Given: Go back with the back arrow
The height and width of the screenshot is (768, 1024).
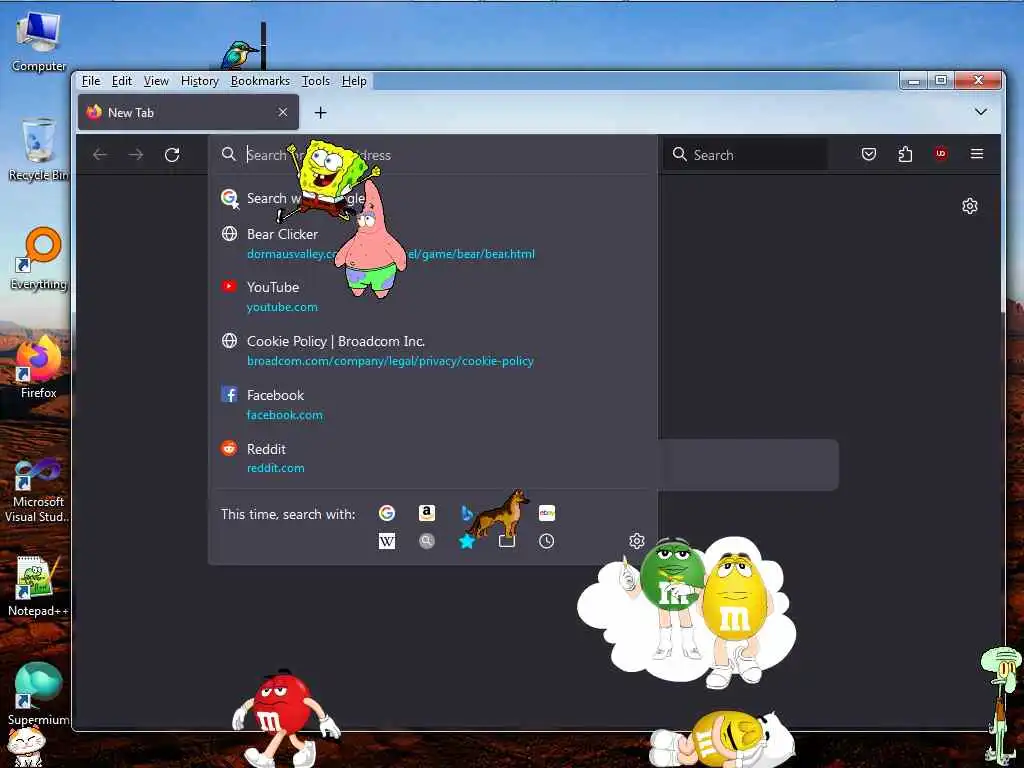Looking at the screenshot, I should pyautogui.click(x=100, y=155).
